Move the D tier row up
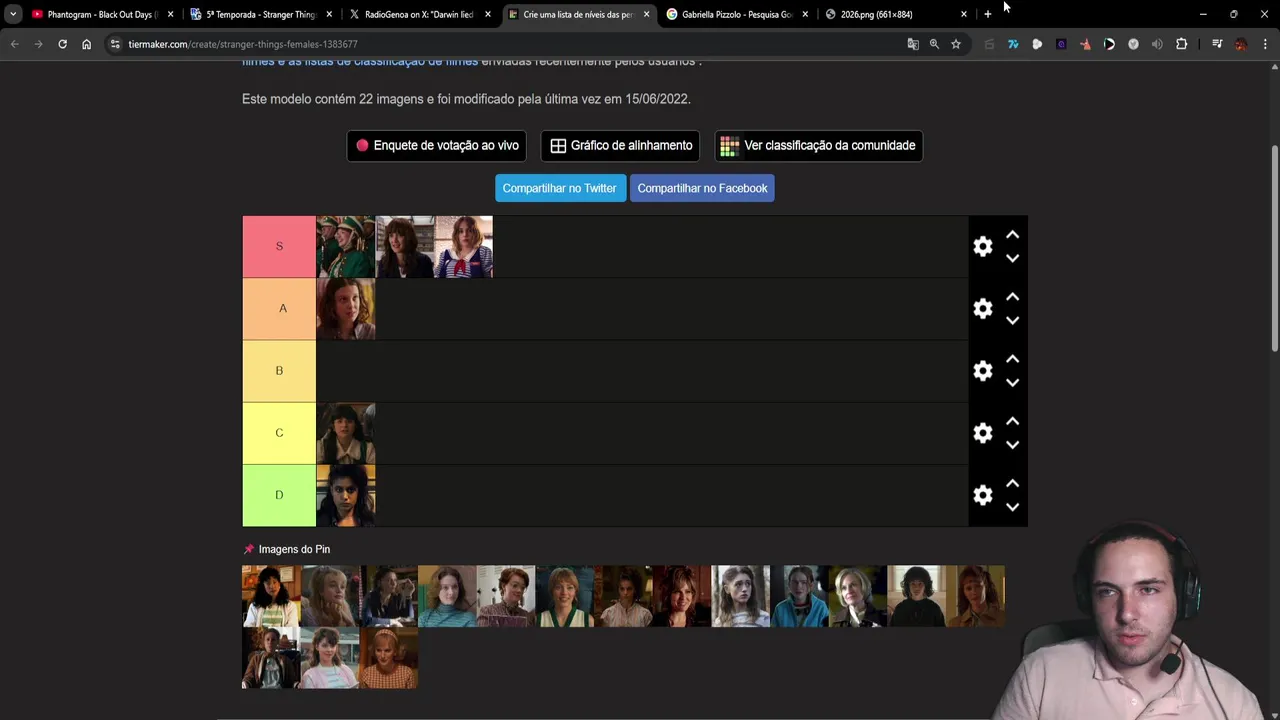The height and width of the screenshot is (720, 1280). coord(1012,483)
